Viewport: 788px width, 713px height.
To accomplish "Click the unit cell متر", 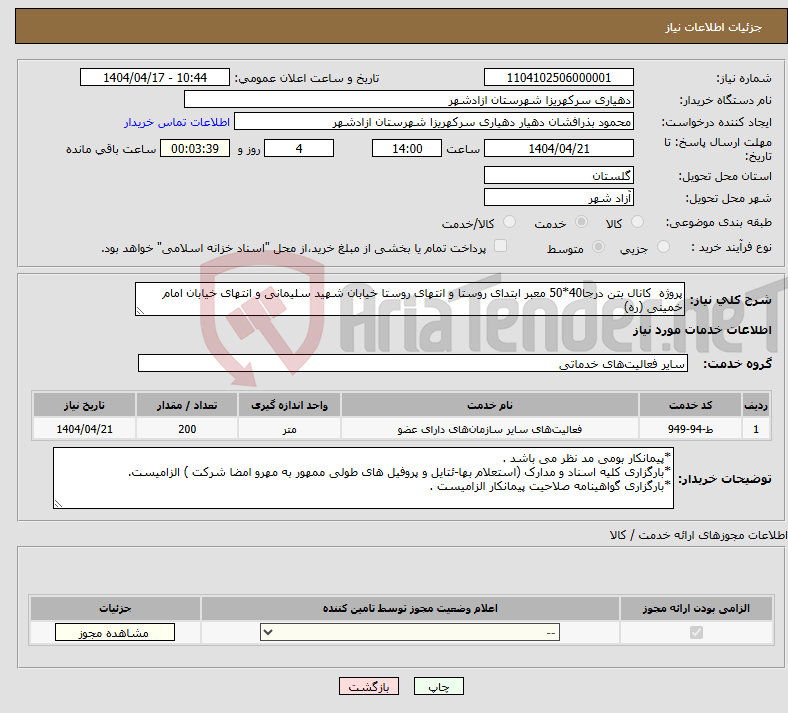I will pyautogui.click(x=289, y=429).
